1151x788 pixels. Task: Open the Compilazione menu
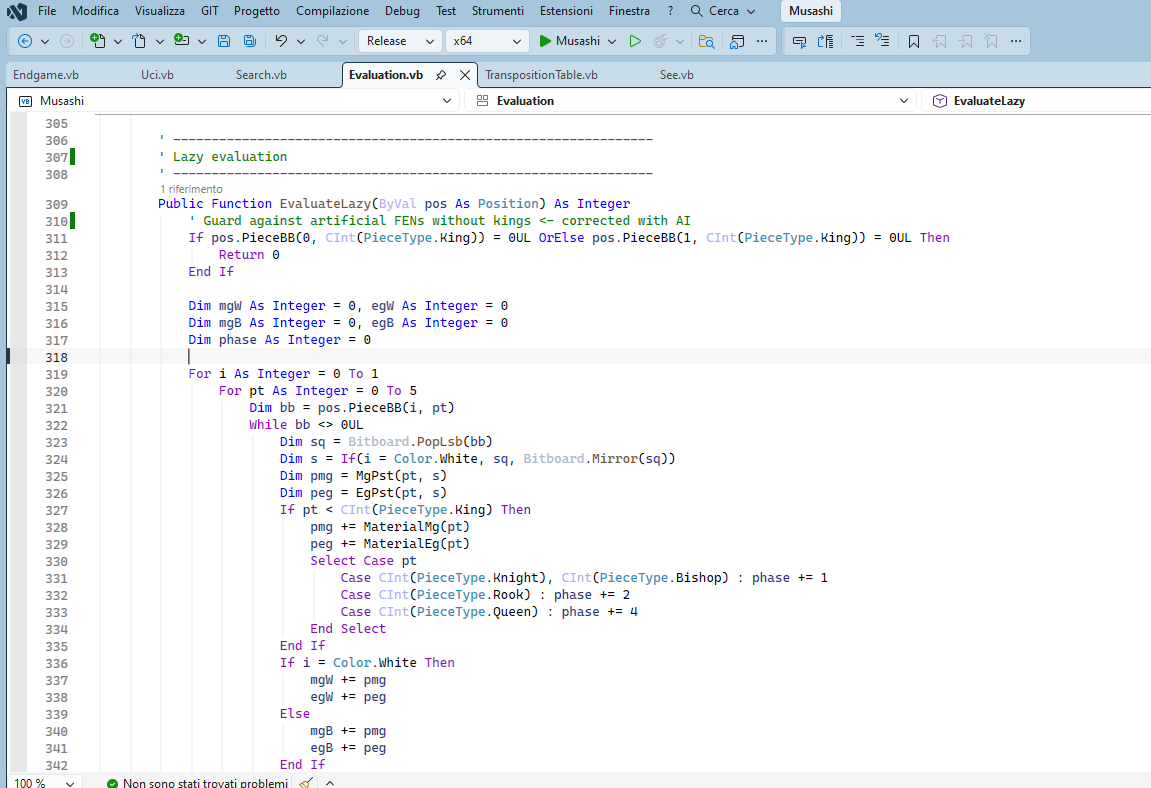click(333, 11)
